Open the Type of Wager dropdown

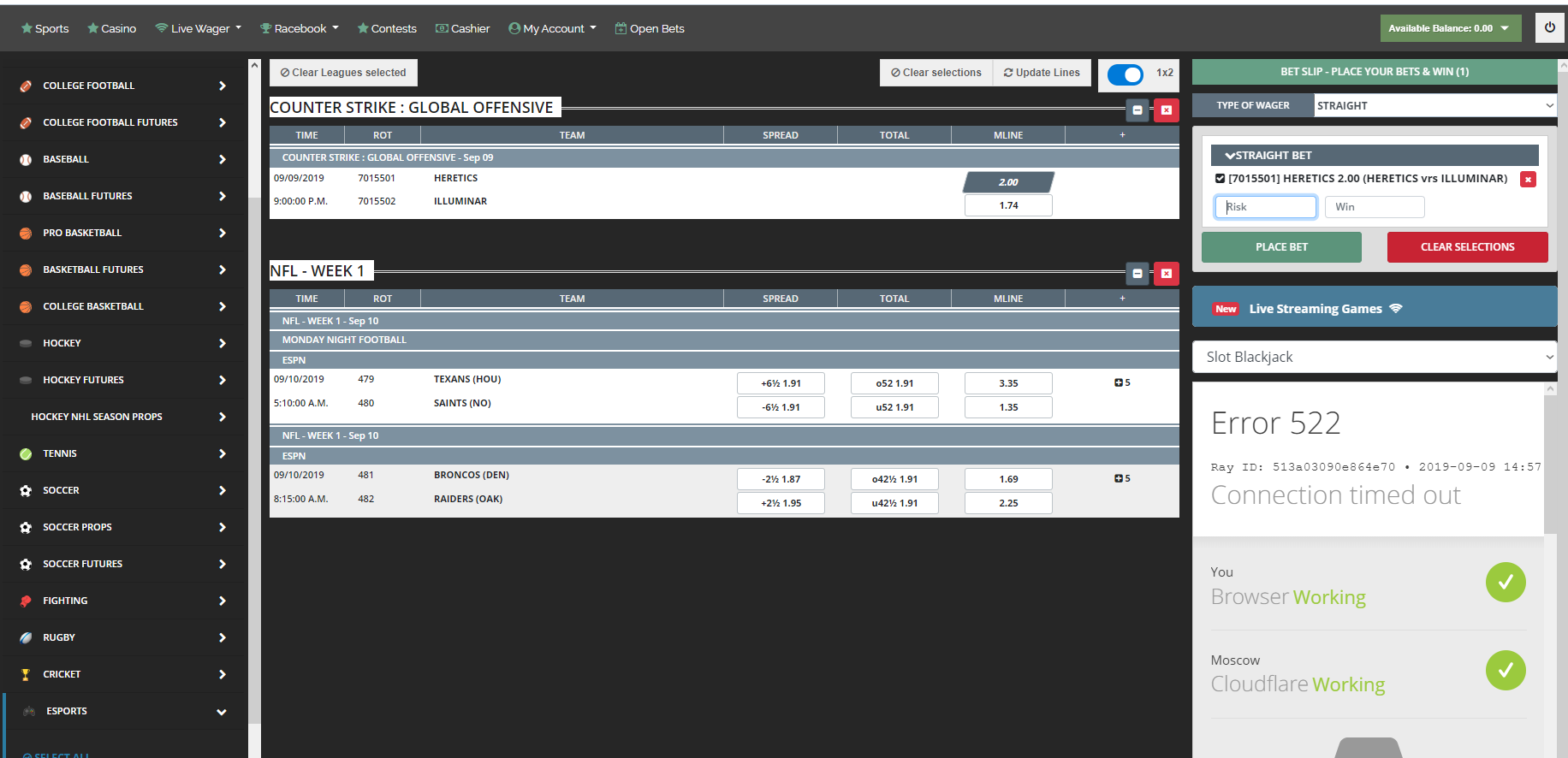click(1435, 105)
